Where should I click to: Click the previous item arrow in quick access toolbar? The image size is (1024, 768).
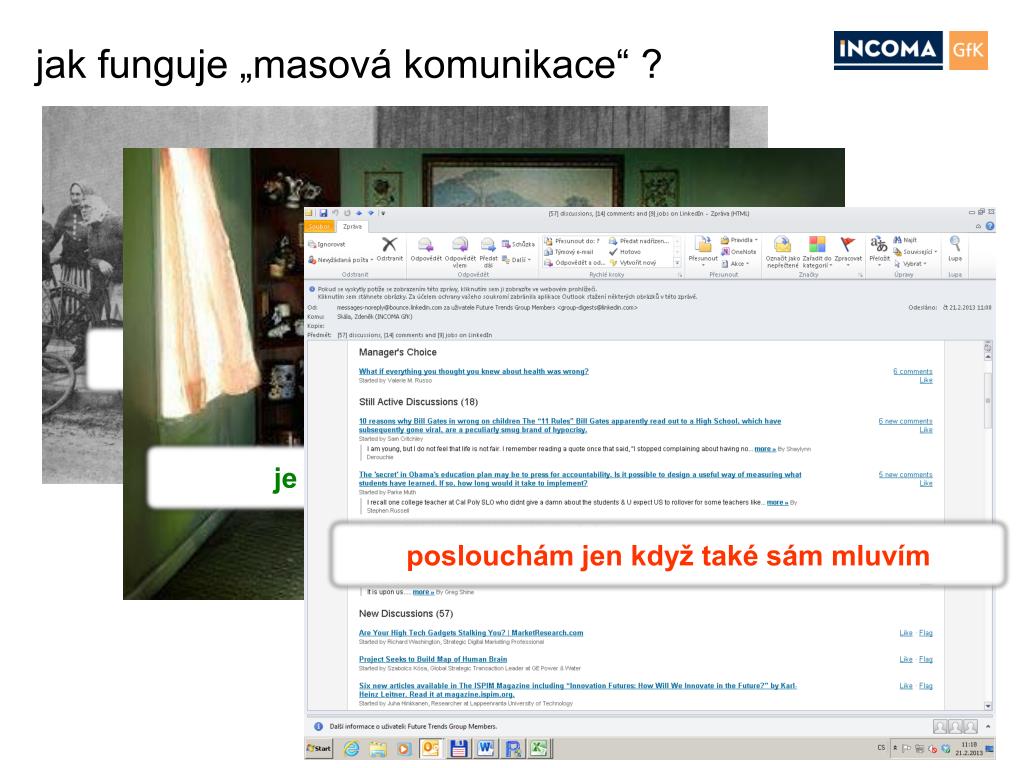coord(359,213)
